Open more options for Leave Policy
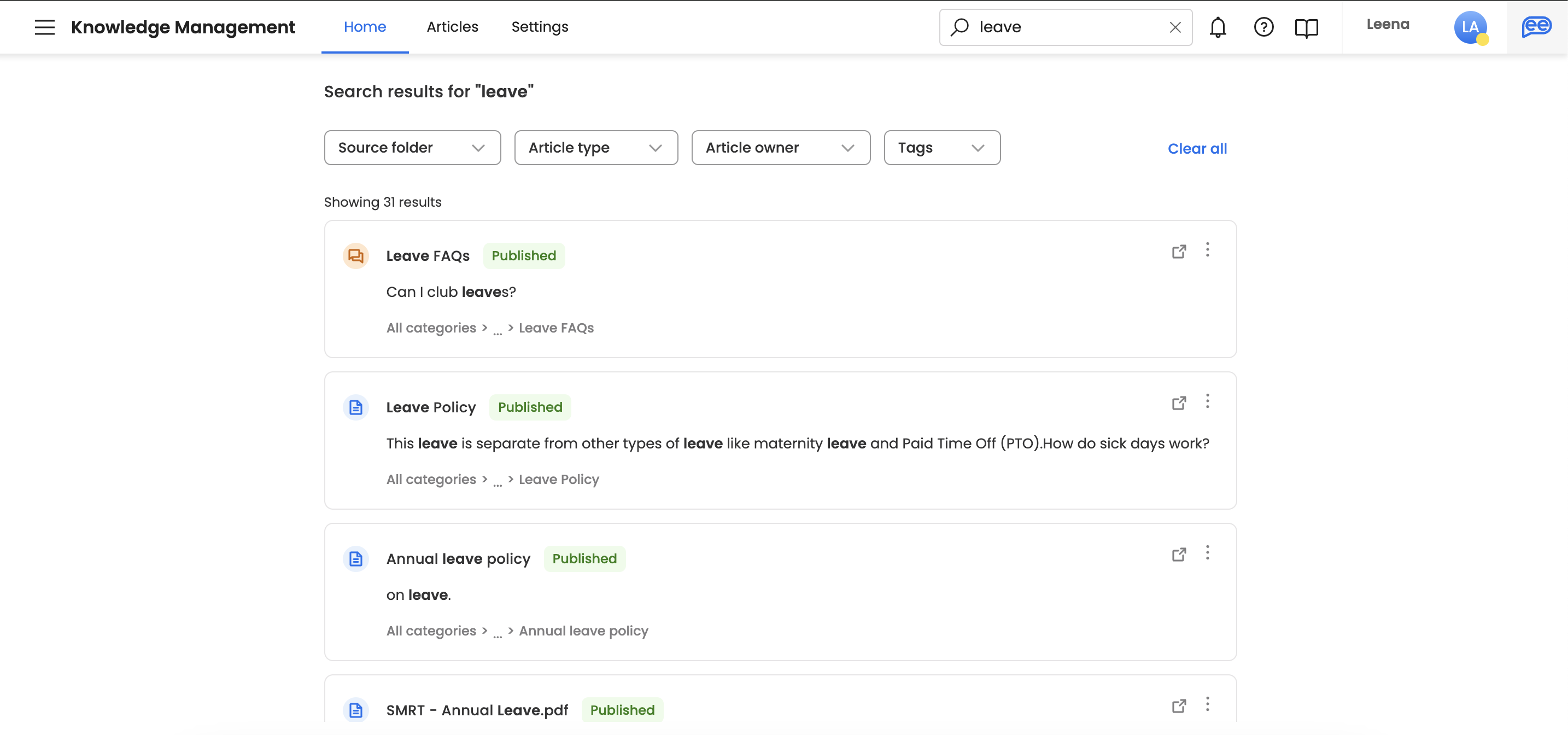 pyautogui.click(x=1207, y=401)
